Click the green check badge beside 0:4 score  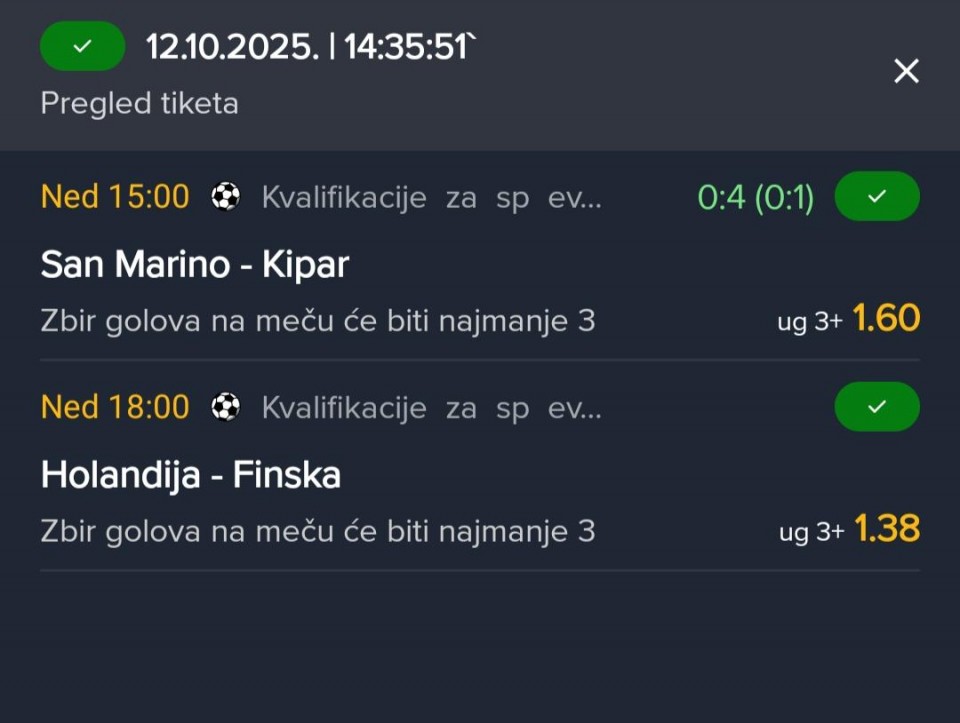(876, 197)
